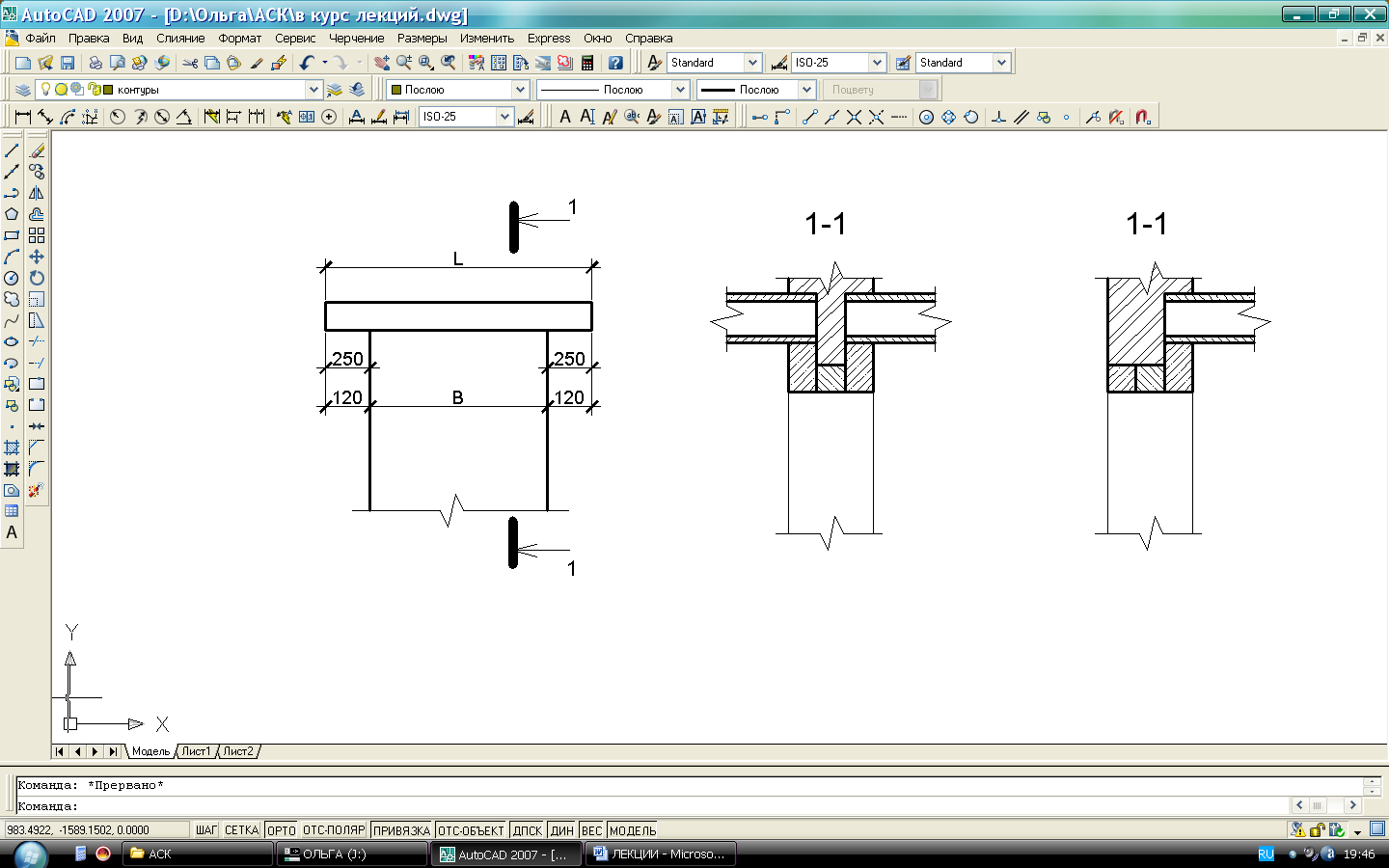Open the Layer Properties Manager icon
The image size is (1389, 868).
click(x=23, y=90)
